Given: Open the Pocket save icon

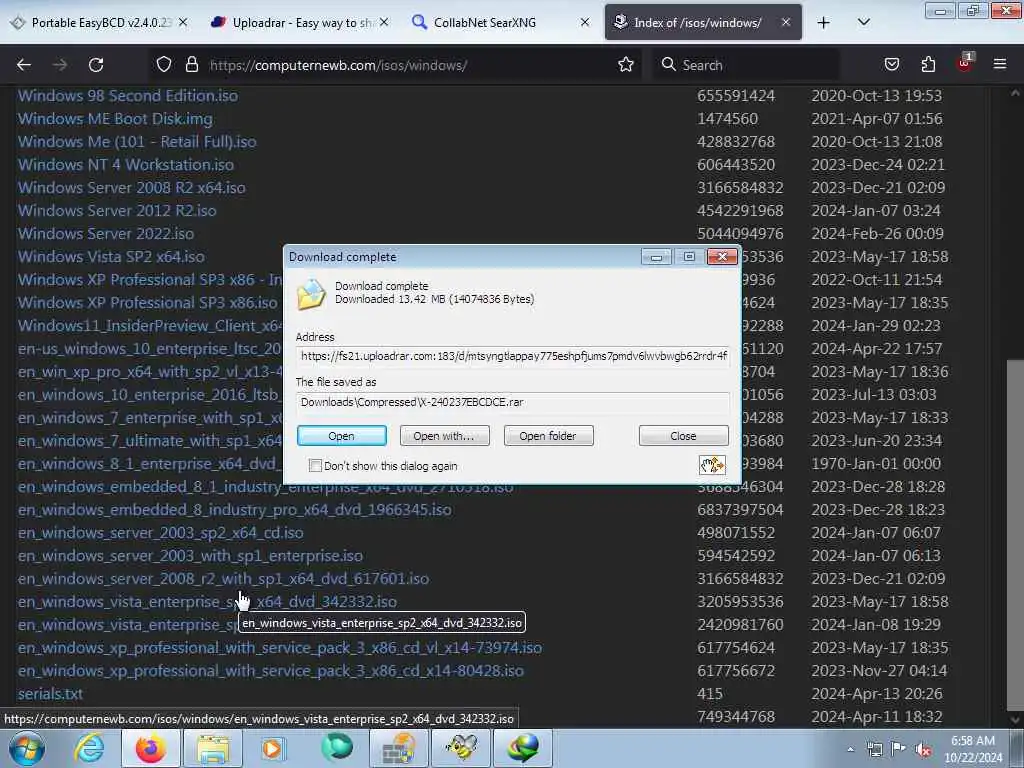Looking at the screenshot, I should point(891,65).
